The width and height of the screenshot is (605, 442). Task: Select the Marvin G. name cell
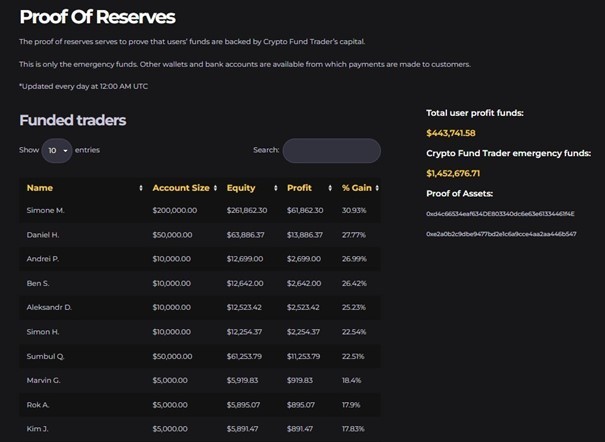click(x=44, y=380)
